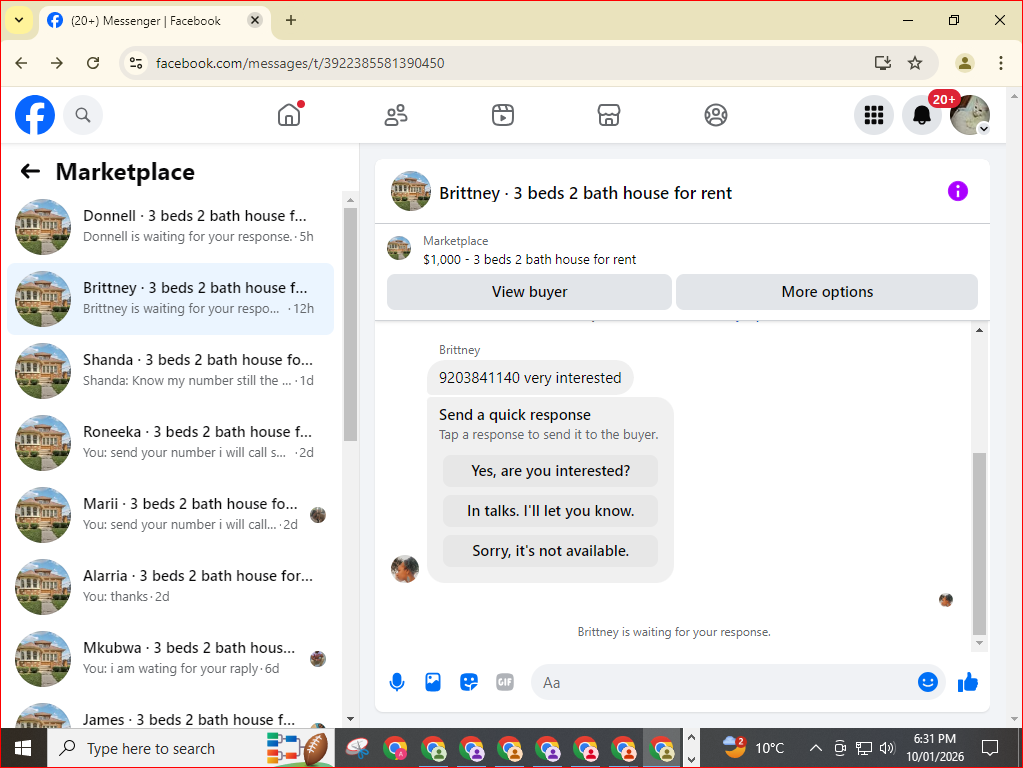This screenshot has height=768, width=1023.
Task: Click the message text field Aa
Action: 724,683
